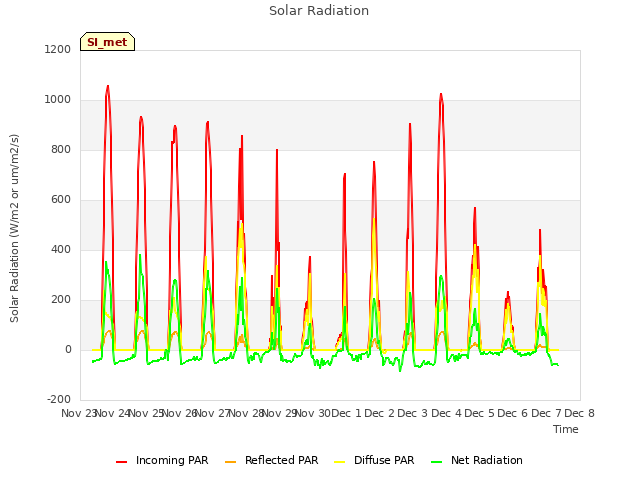Click the Dec 4 x-axis tick label

pyautogui.click(x=446, y=413)
